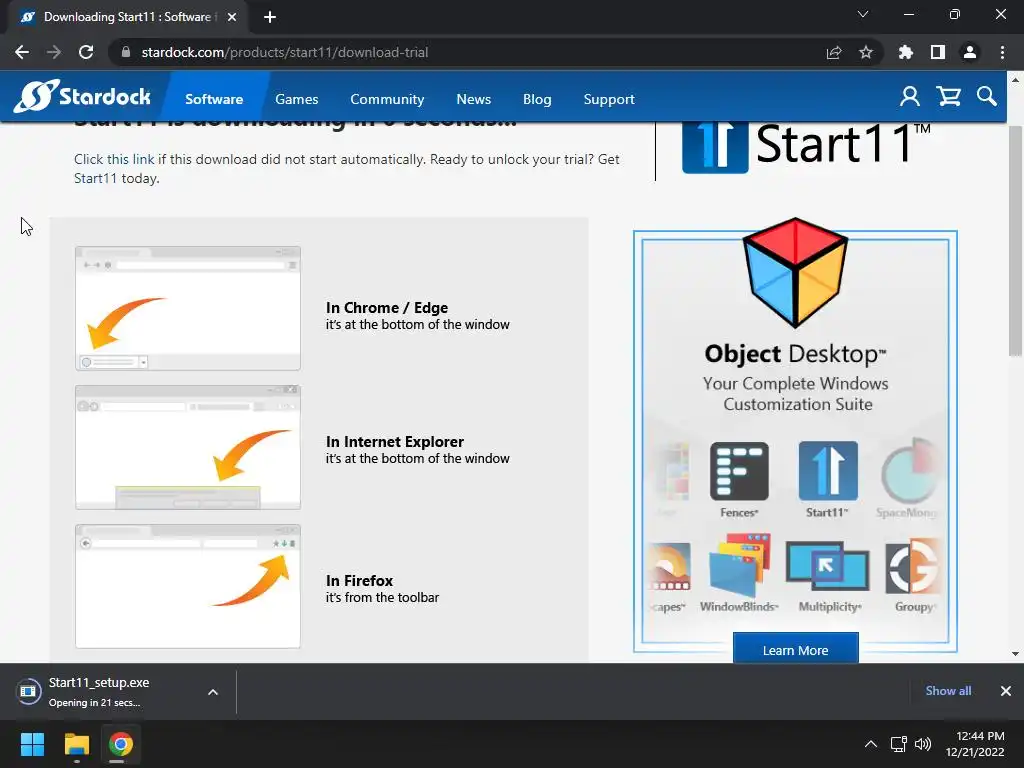Open the network icon in system tray
The image size is (1024, 768).
coord(899,744)
